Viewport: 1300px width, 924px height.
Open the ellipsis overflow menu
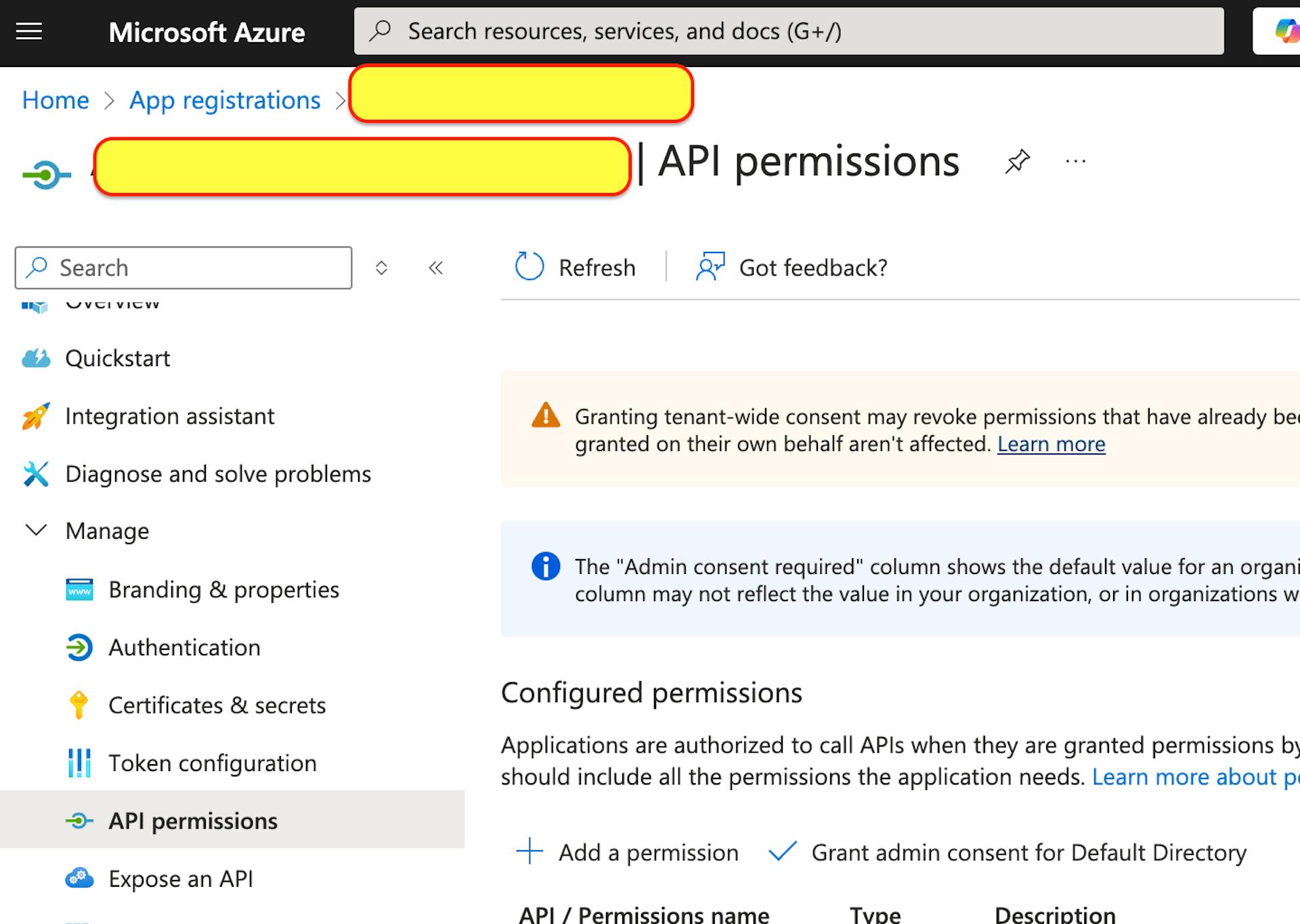[1075, 160]
